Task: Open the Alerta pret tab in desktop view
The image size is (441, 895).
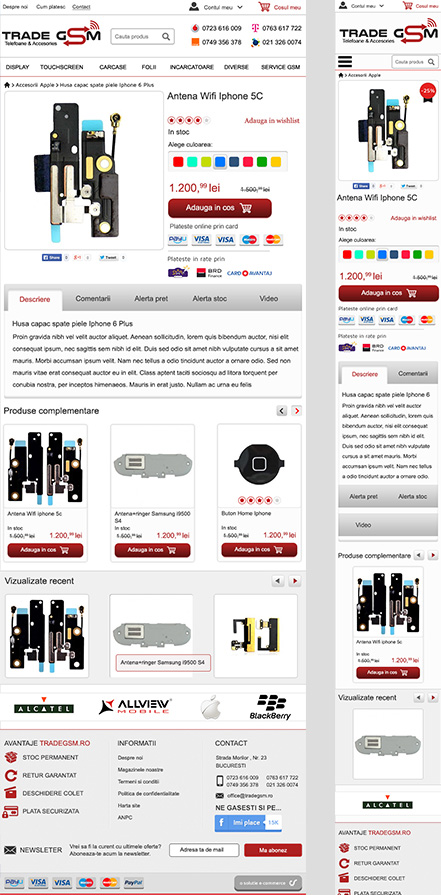Action: pos(151,299)
